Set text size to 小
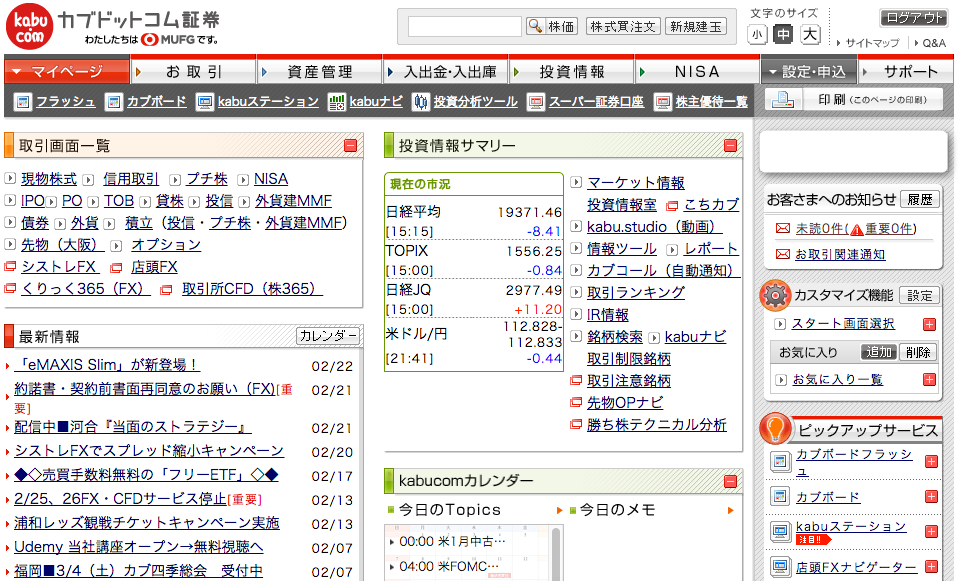 tap(757, 34)
